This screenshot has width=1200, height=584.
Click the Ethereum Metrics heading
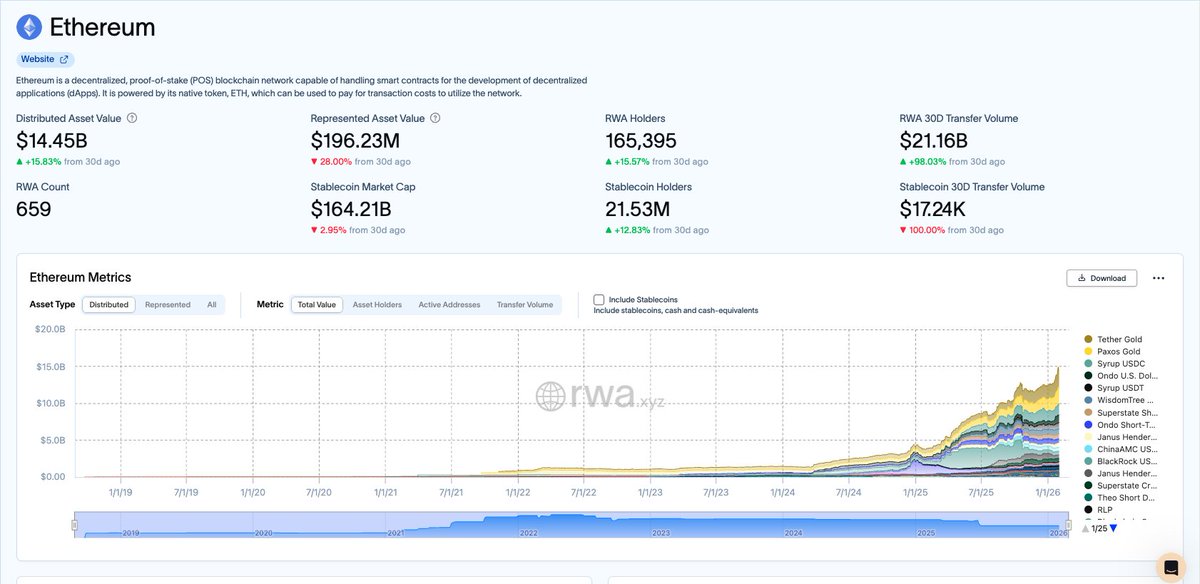tap(80, 277)
